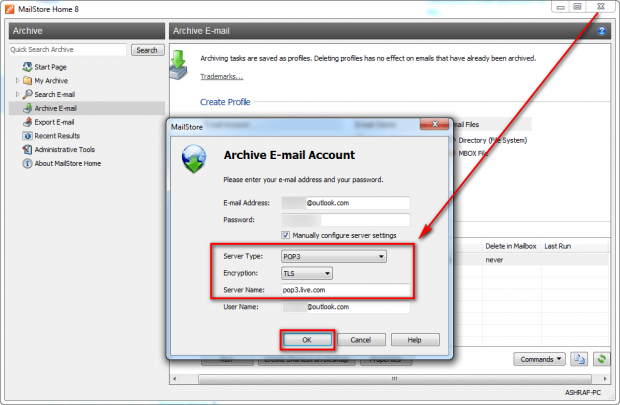Image resolution: width=620 pixels, height=405 pixels.
Task: Click the Search button
Action: point(147,50)
